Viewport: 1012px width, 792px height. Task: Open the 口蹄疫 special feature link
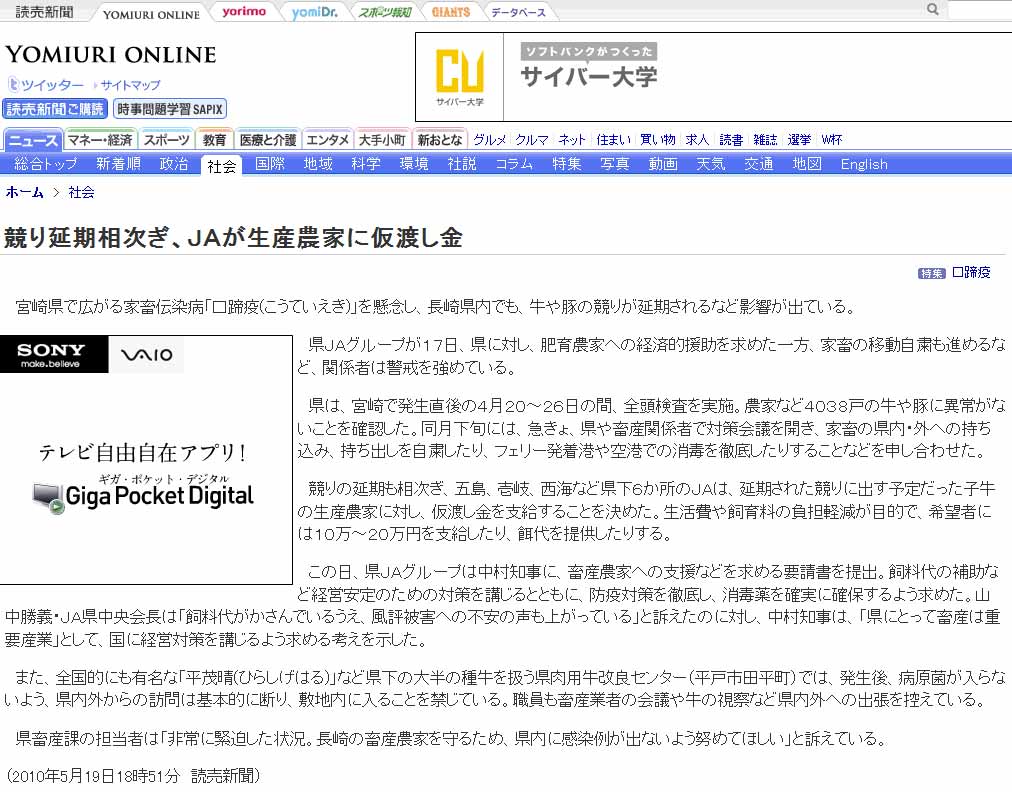971,272
